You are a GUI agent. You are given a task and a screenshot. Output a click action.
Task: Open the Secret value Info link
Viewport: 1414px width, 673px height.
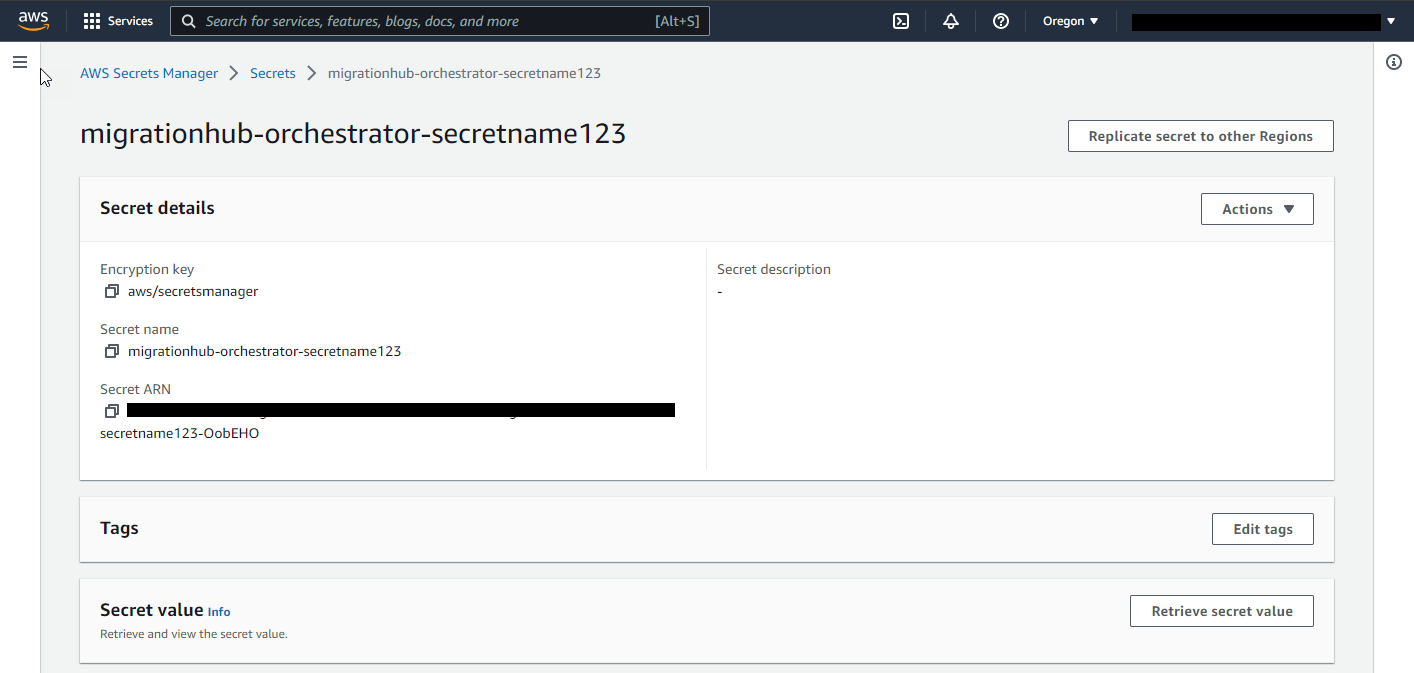219,612
